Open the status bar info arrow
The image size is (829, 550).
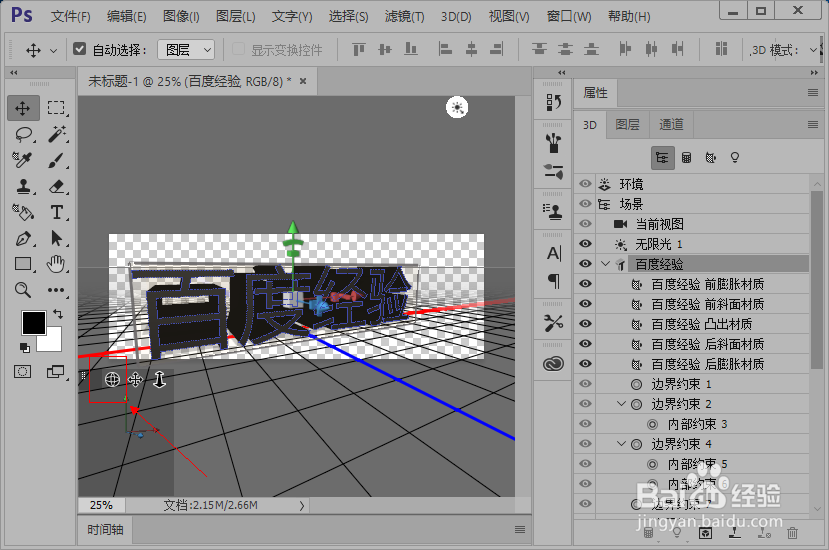301,506
